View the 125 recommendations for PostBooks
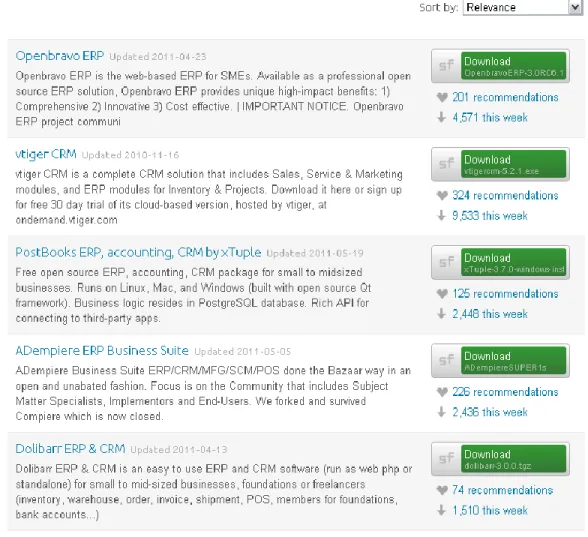This screenshot has width=588, height=537. [505, 294]
